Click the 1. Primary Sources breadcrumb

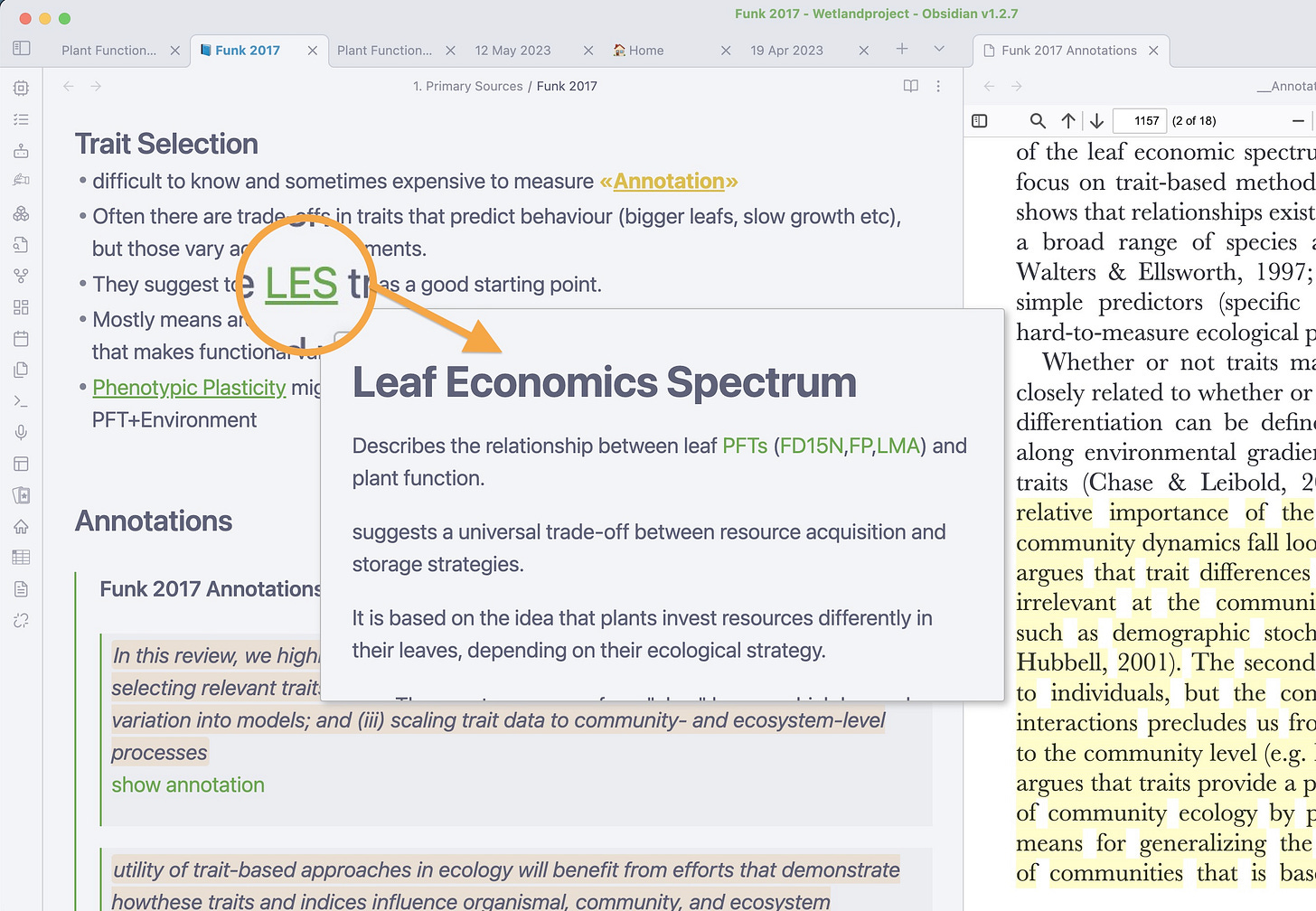click(468, 86)
